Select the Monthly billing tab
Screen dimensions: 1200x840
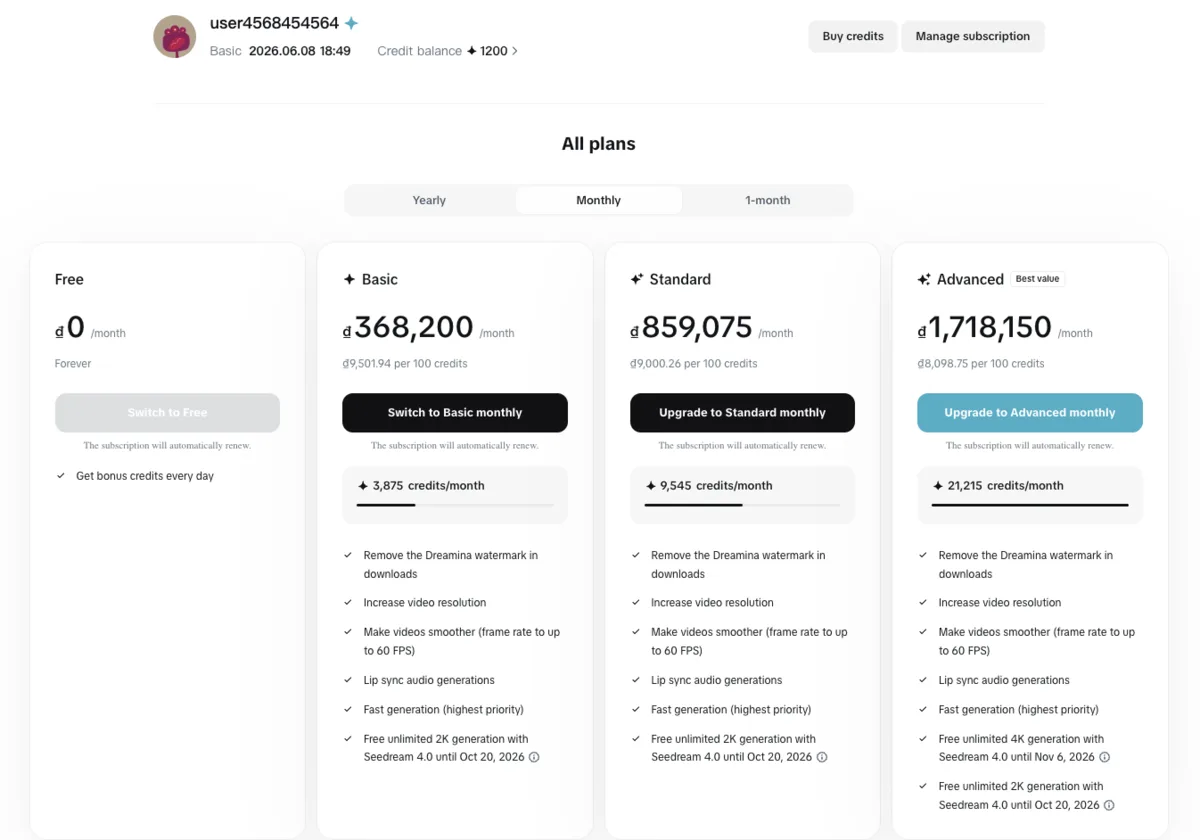coord(599,200)
